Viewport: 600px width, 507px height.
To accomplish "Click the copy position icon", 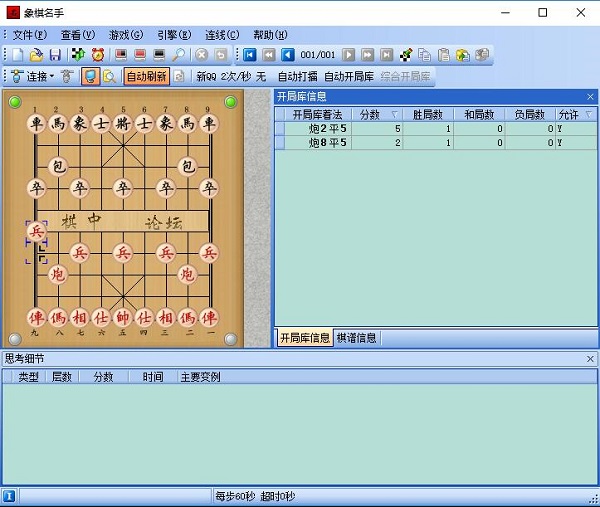I will point(425,55).
